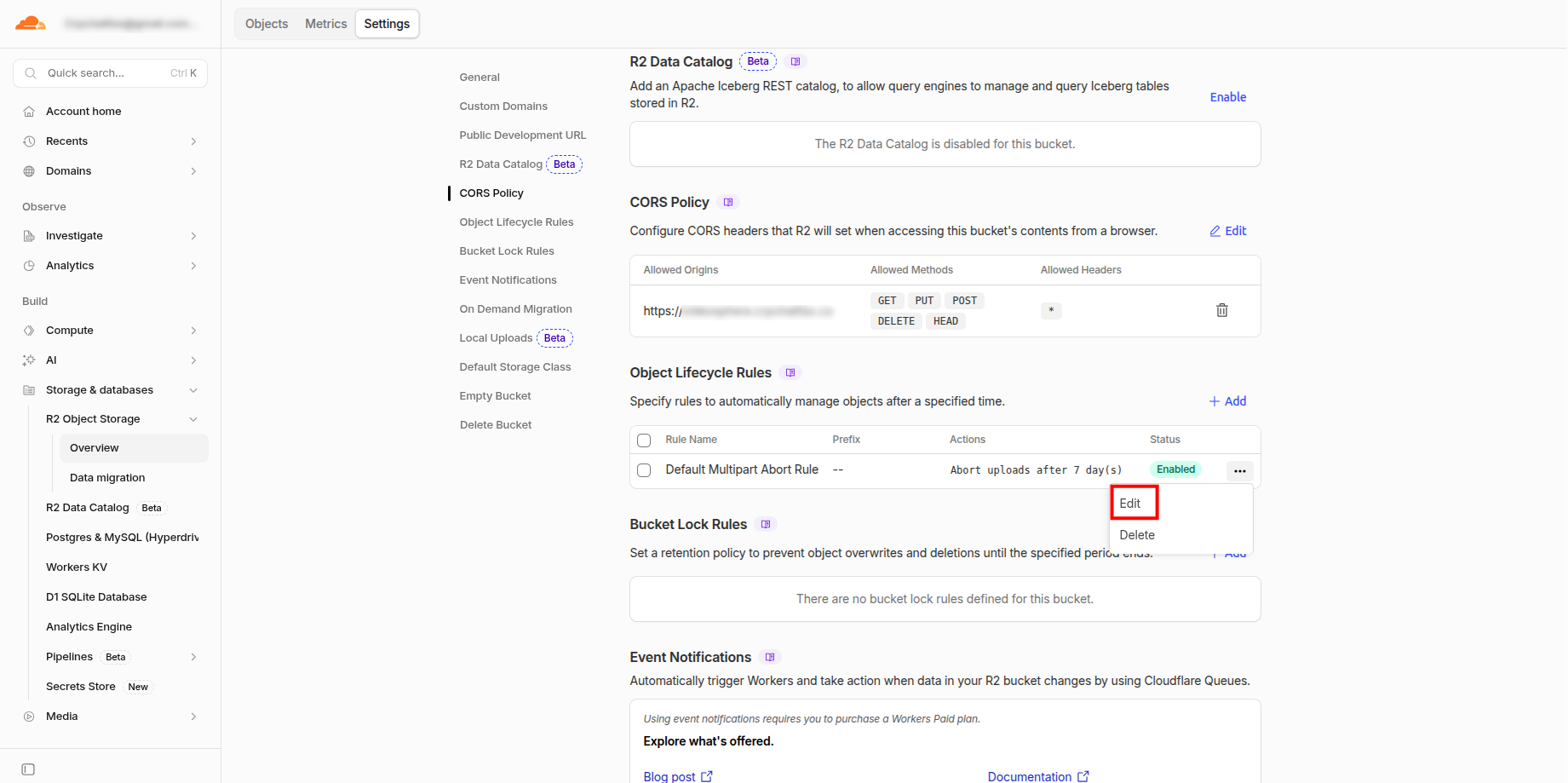The image size is (1568, 783).
Task: Expand the Investigate chevron
Action: click(x=193, y=236)
